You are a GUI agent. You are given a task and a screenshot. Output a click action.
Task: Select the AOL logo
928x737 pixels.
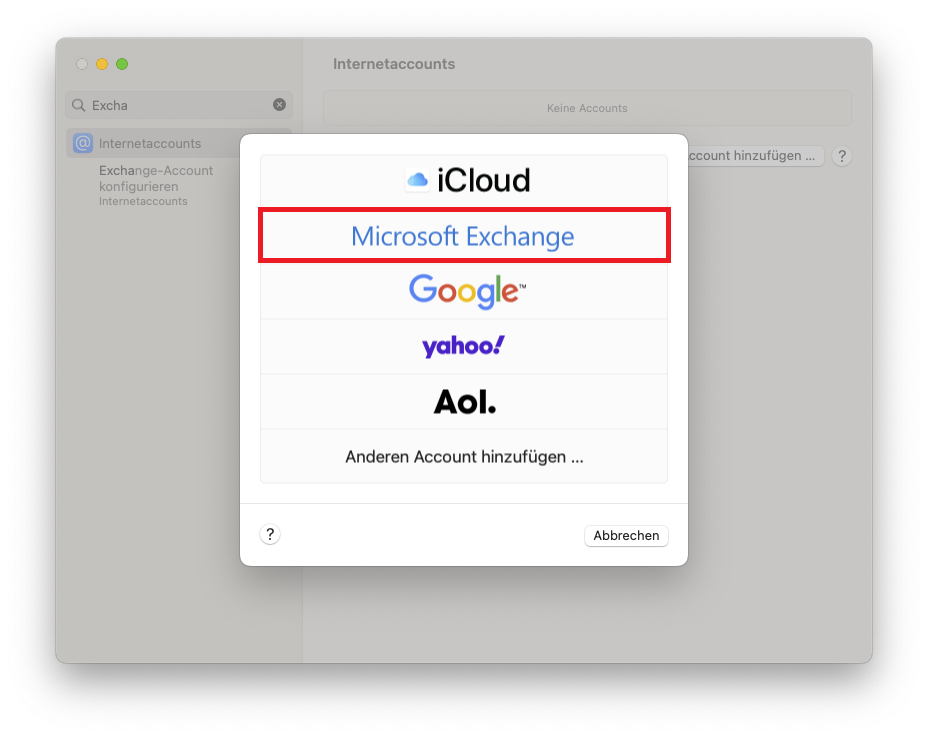pyautogui.click(x=463, y=400)
